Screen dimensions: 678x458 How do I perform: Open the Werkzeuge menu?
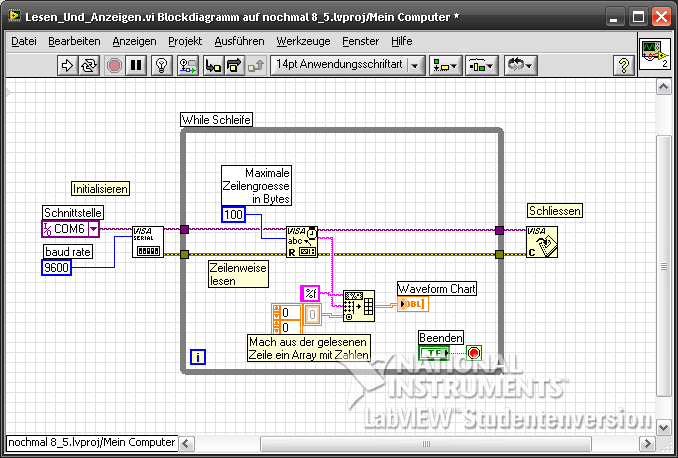[304, 41]
